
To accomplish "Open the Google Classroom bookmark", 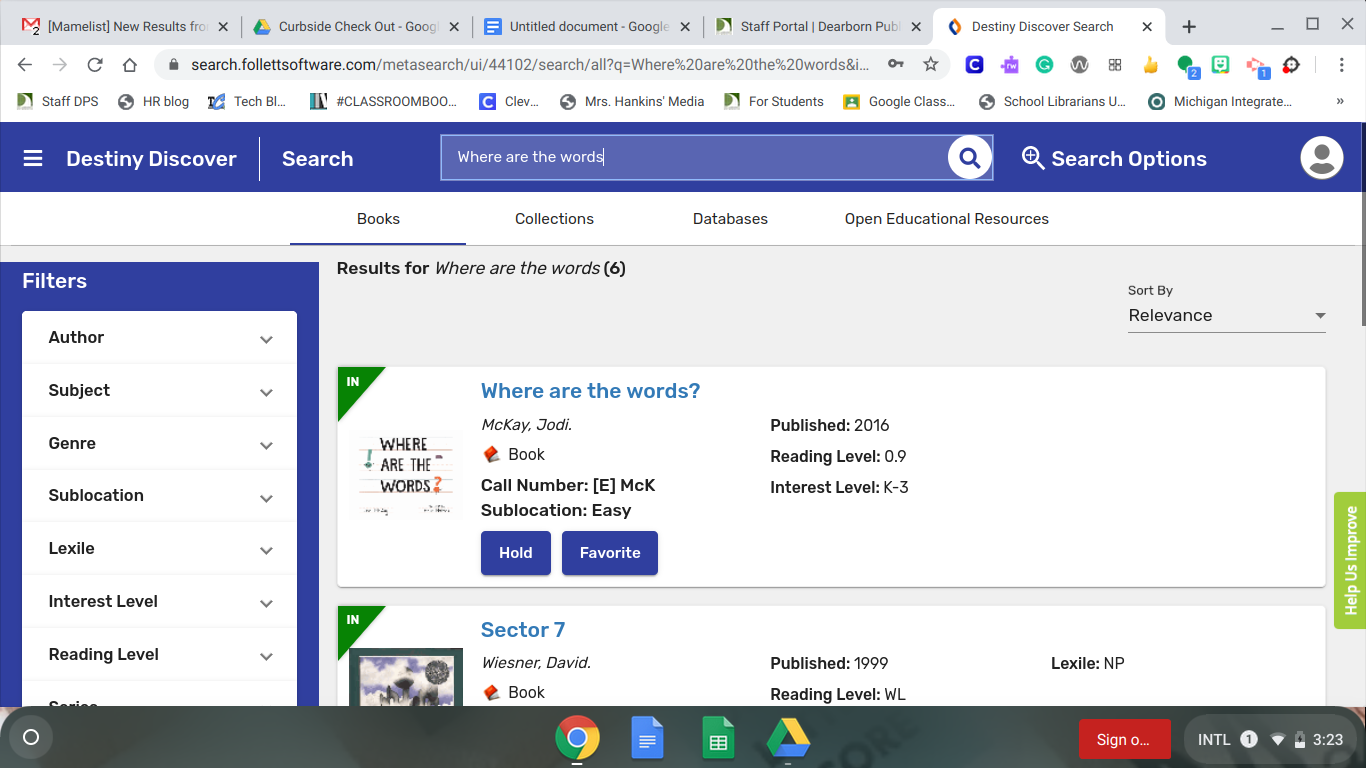I will tap(899, 101).
